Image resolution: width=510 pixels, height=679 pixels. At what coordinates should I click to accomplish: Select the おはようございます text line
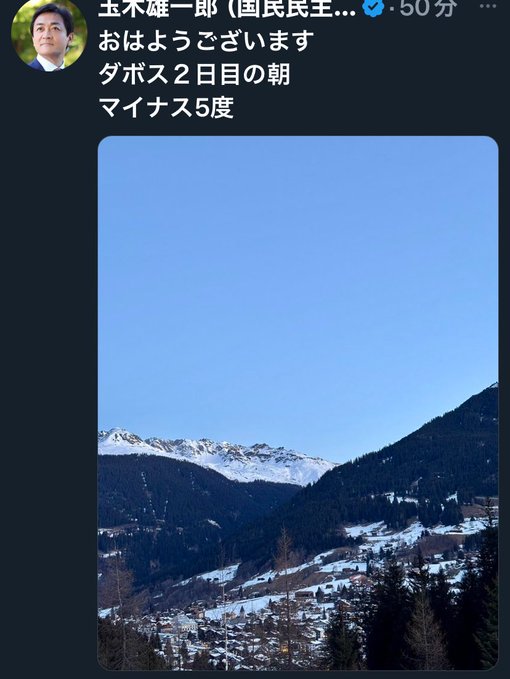pos(207,42)
